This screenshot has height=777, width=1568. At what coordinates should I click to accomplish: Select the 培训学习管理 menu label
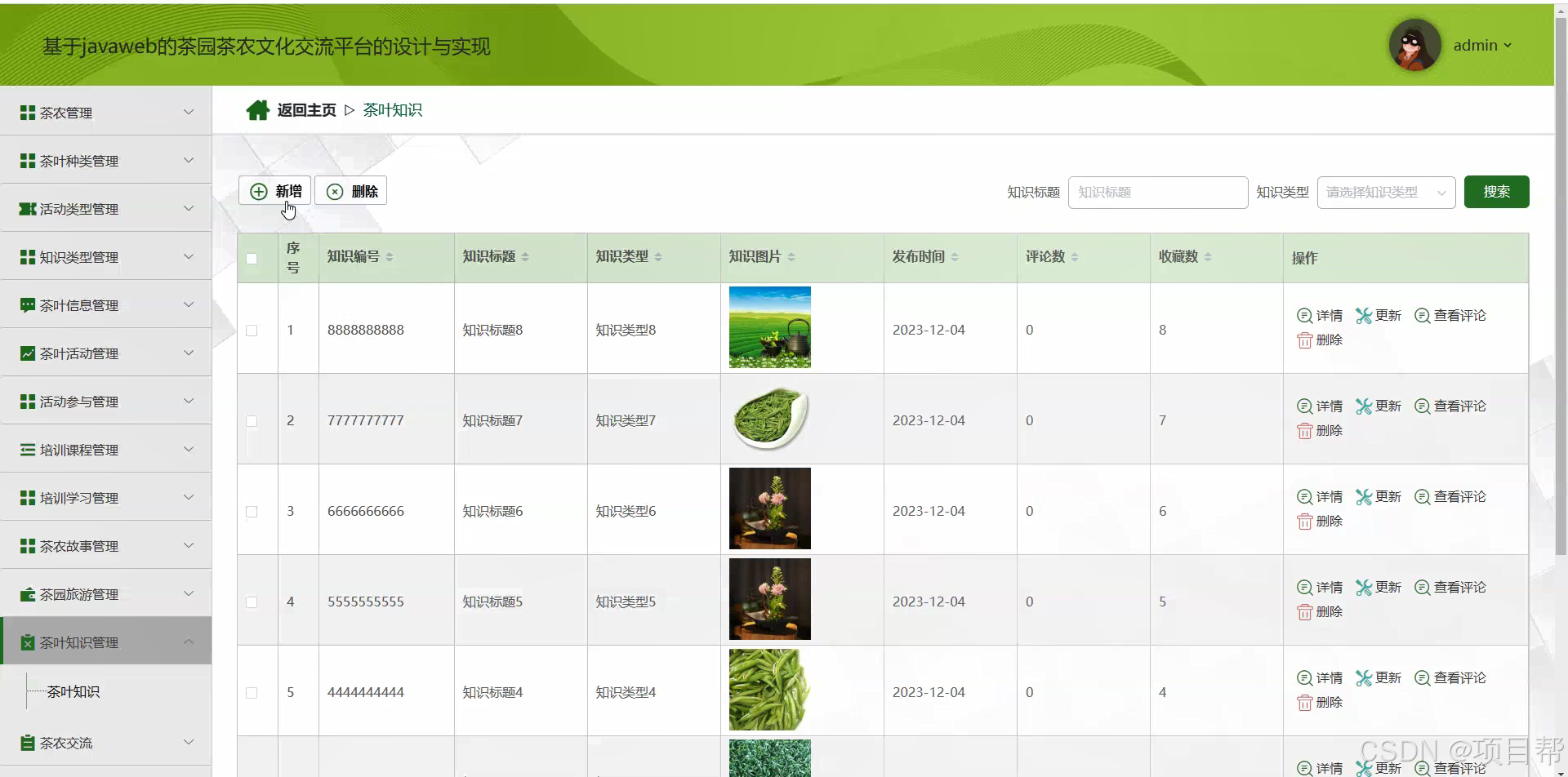[x=79, y=498]
